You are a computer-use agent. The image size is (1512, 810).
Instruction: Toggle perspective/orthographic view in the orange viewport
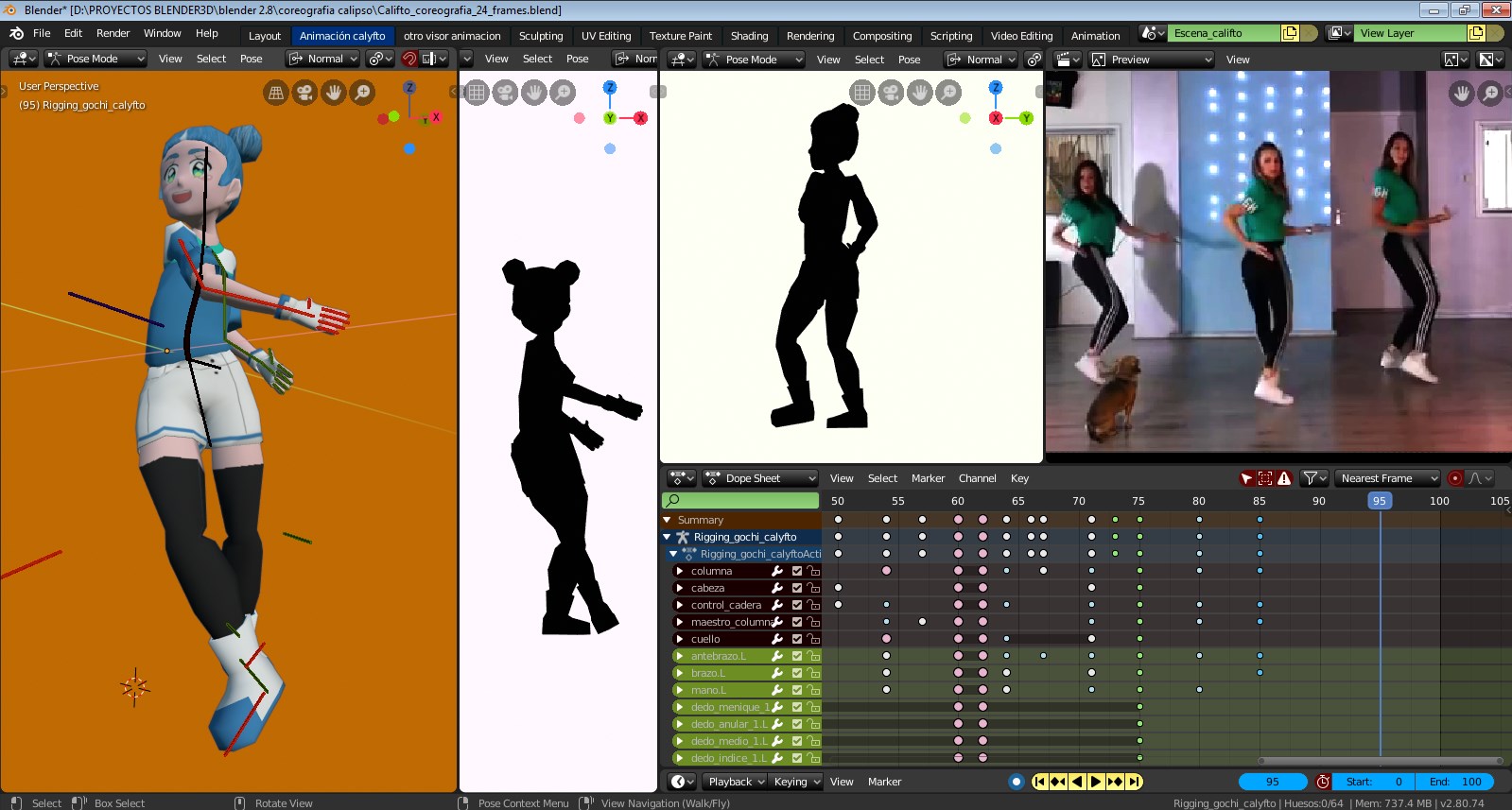(x=276, y=93)
